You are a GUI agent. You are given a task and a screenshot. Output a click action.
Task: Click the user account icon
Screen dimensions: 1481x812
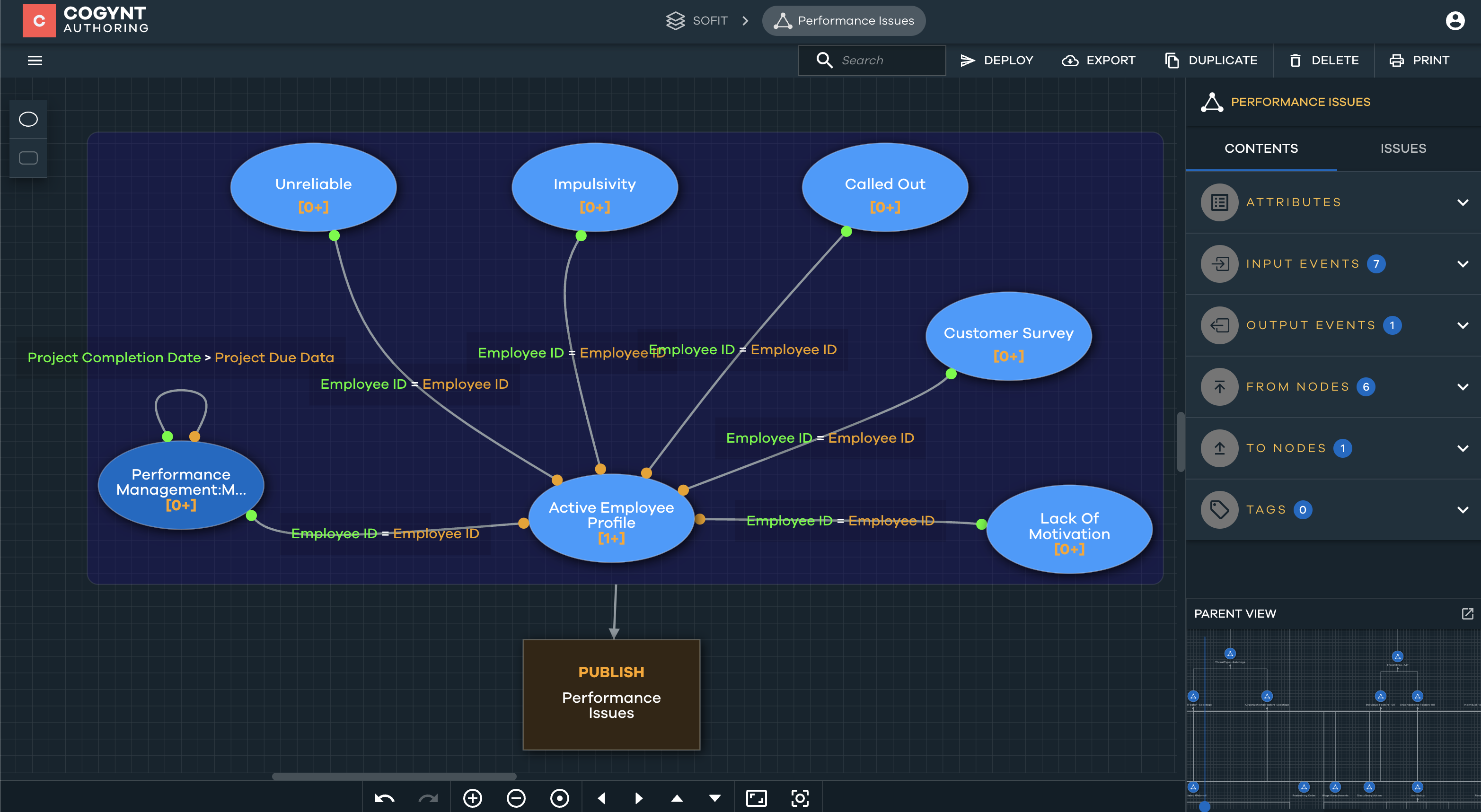(x=1455, y=21)
